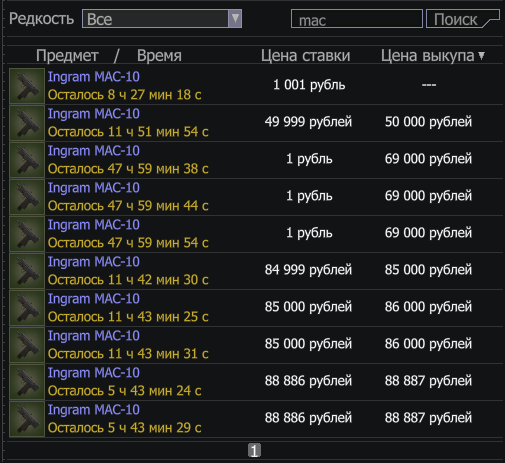Select the 50 000 рублей buyout price
Image resolution: width=505 pixels, height=463 pixels.
point(428,122)
